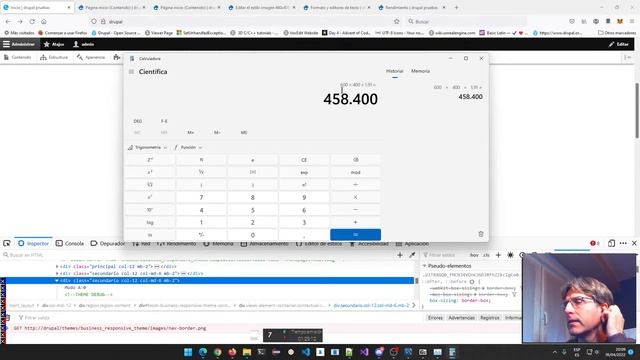Image resolution: width=640 pixels, height=360 pixels.
Task: Bookmark this page with star icon
Action: [x=396, y=21]
